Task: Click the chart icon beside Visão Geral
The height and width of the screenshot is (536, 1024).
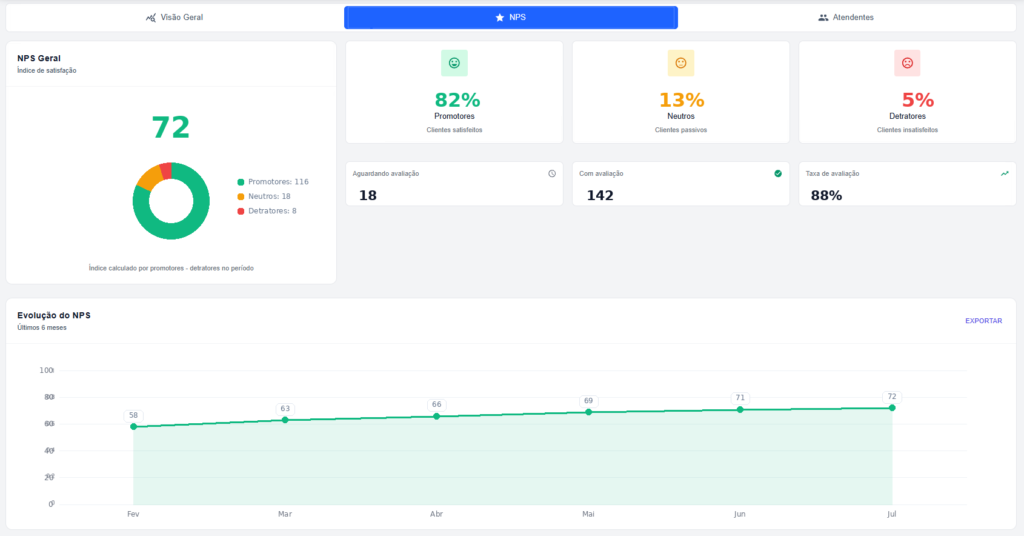Action: 151,18
